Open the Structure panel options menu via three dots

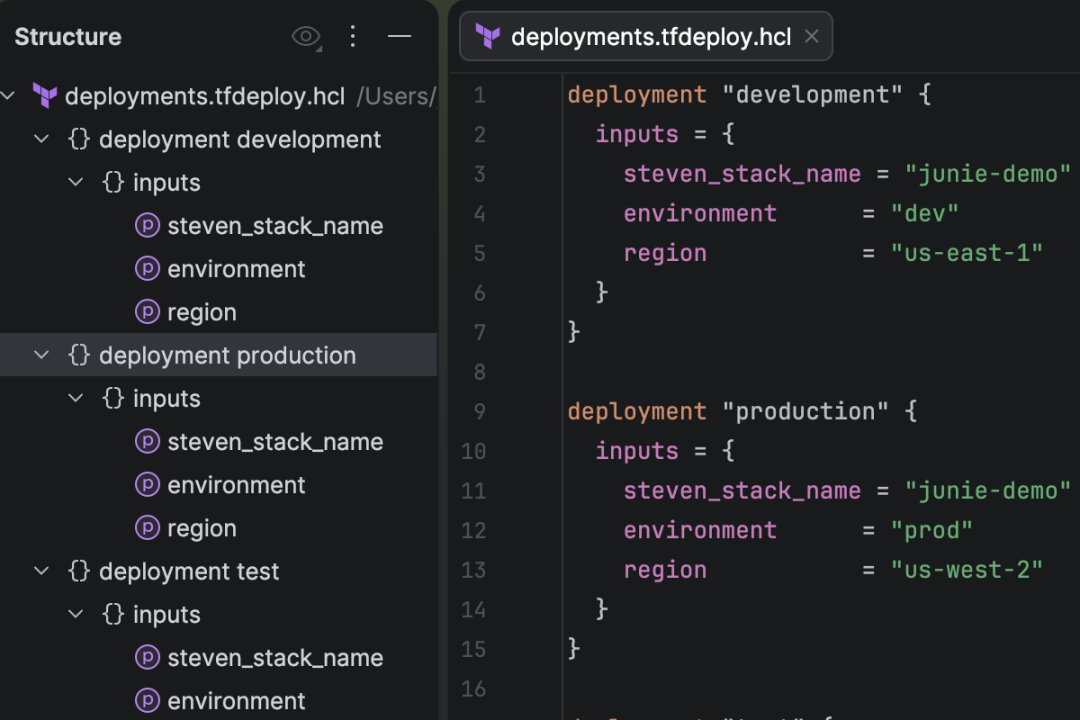pyautogui.click(x=353, y=36)
